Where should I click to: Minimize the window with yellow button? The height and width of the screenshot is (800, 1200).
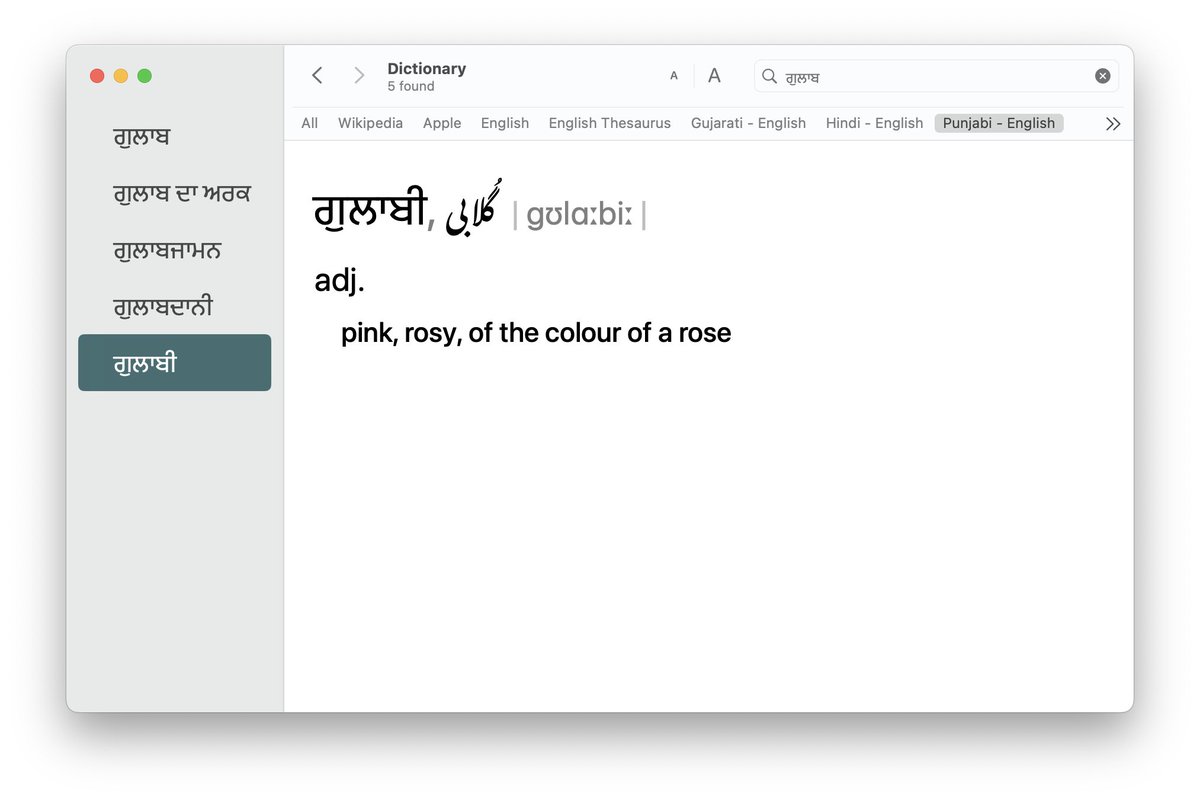click(121, 76)
